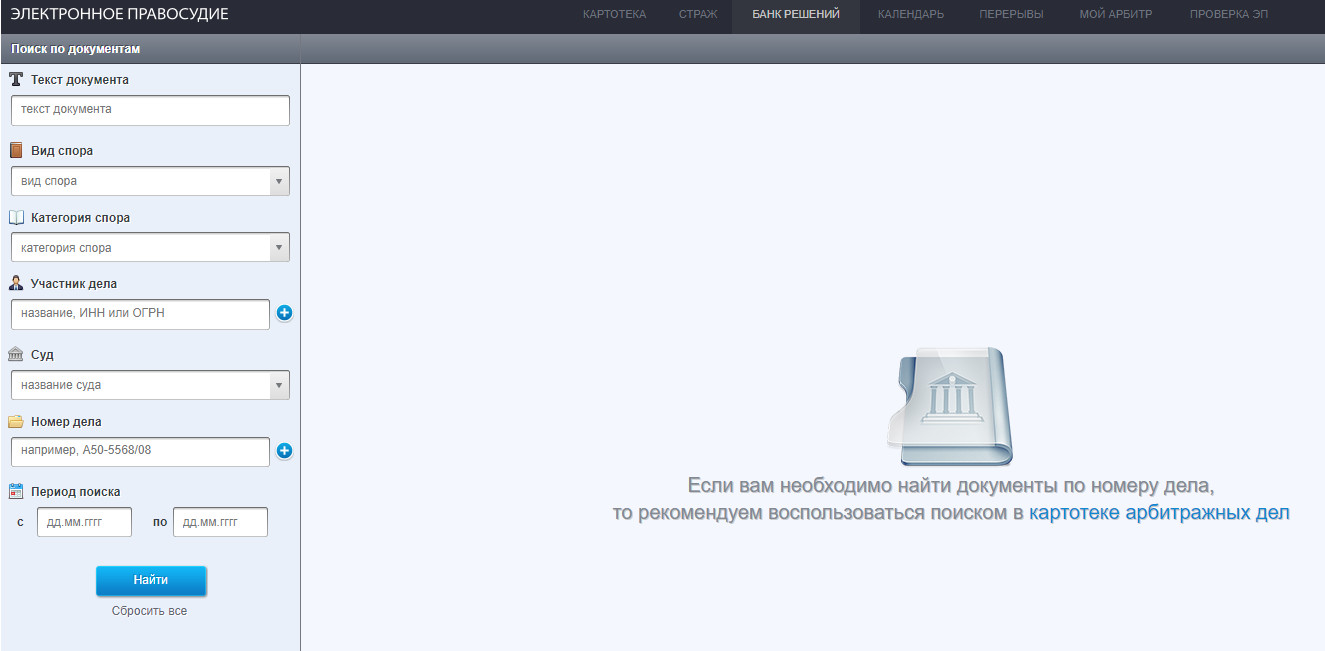
Task: Open the ПЕРЕРЫВЫ tab
Action: tap(1012, 14)
